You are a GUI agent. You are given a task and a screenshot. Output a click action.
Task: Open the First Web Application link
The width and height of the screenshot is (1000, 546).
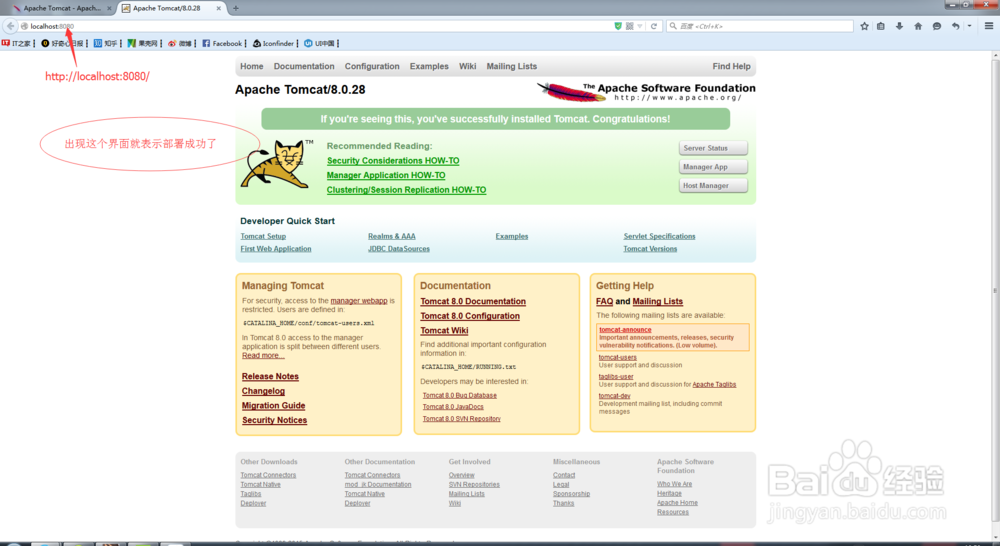pyautogui.click(x=276, y=249)
